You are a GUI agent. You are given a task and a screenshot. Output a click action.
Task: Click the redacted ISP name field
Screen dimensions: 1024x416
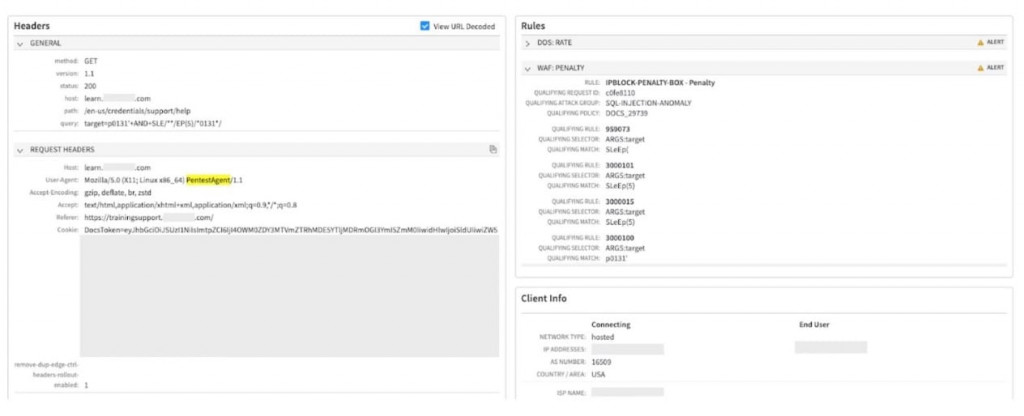628,392
